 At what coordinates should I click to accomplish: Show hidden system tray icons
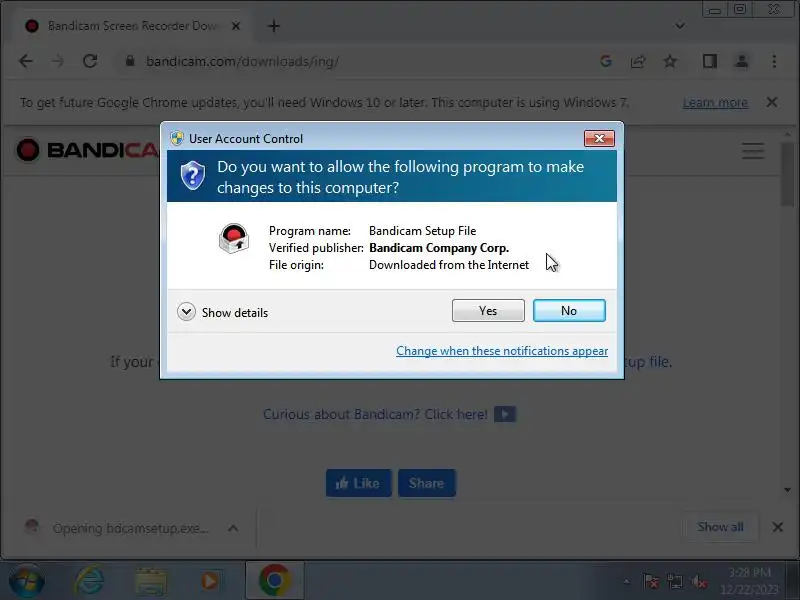point(626,582)
